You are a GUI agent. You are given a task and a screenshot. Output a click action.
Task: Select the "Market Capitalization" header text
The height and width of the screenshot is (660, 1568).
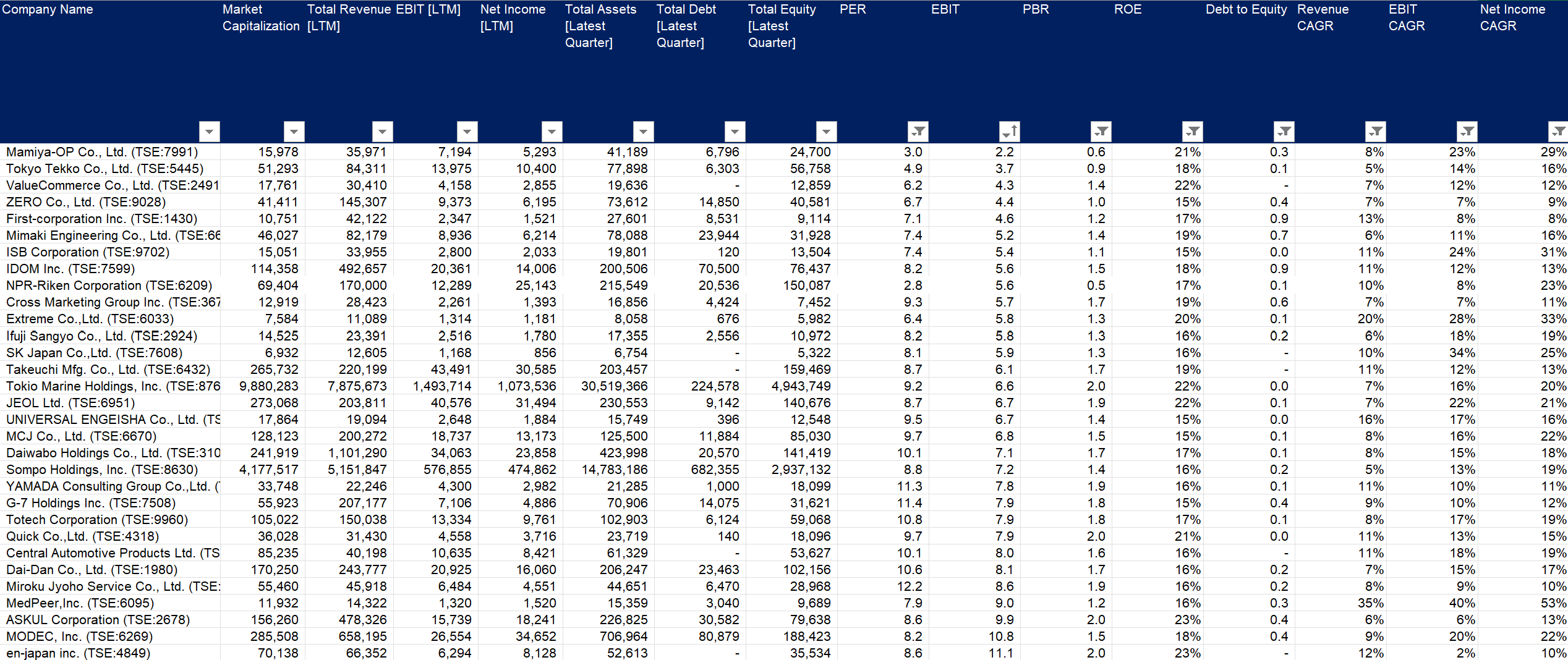click(x=261, y=17)
